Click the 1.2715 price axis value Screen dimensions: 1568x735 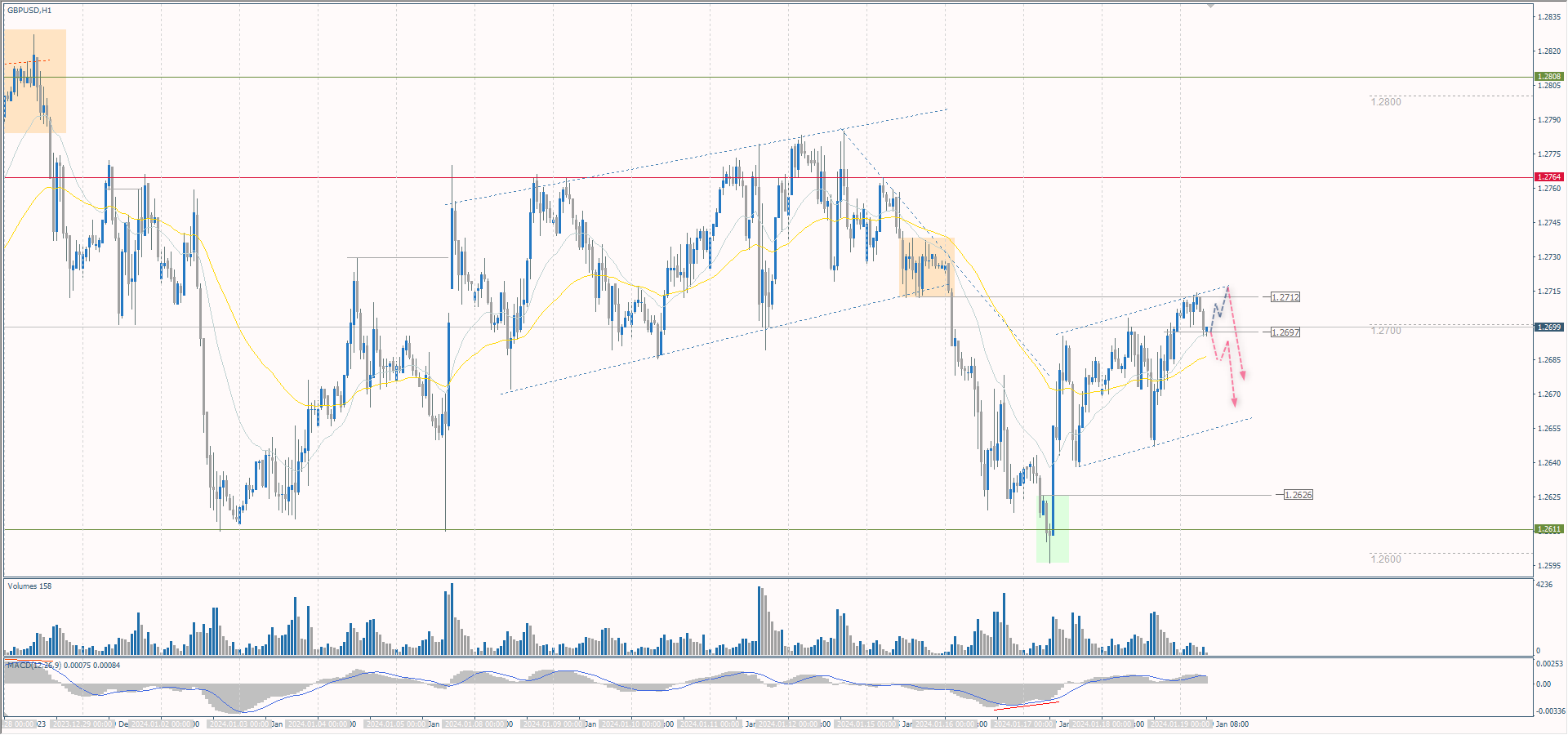click(1549, 292)
